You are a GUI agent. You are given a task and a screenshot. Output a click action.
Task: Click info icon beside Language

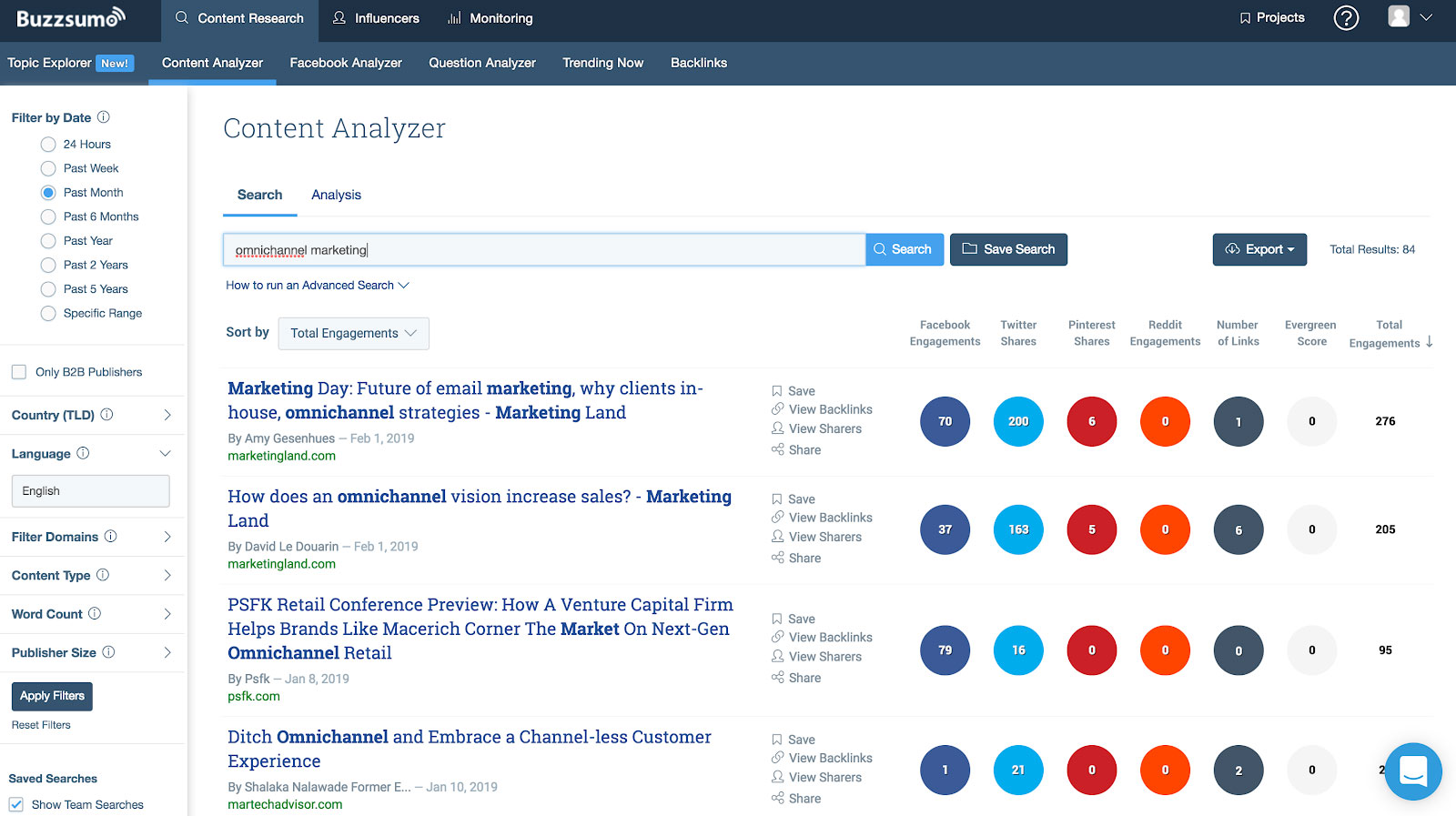click(83, 453)
